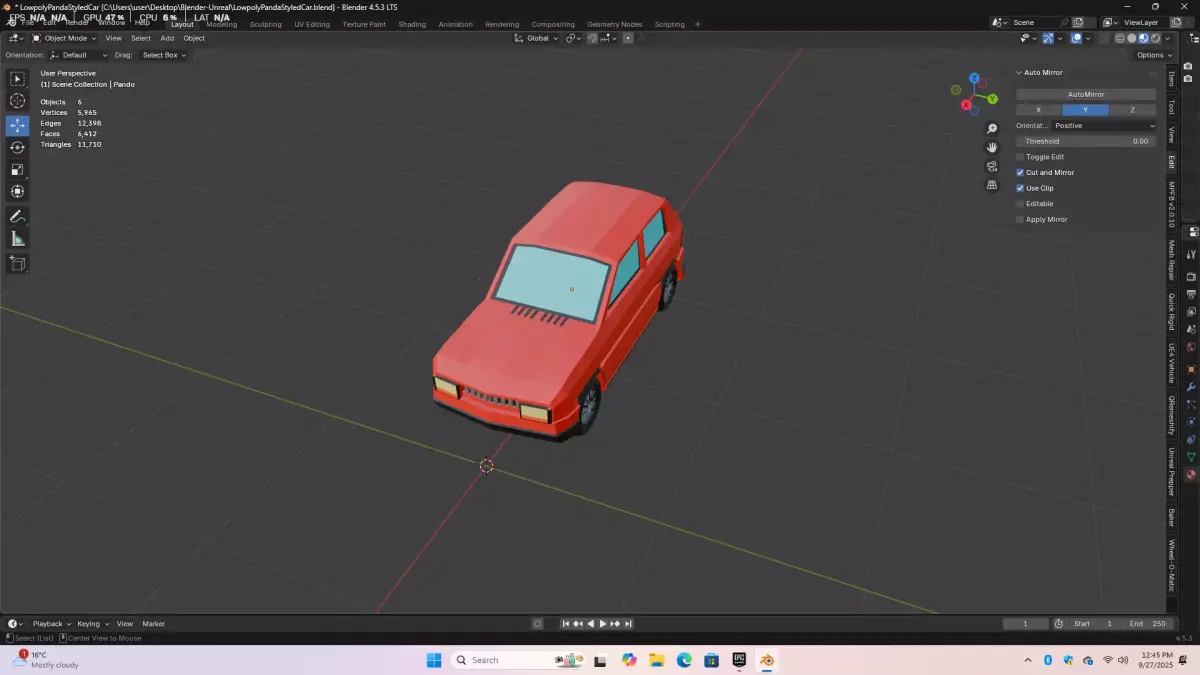Select the Transform tool
The image size is (1200, 675).
point(17,192)
